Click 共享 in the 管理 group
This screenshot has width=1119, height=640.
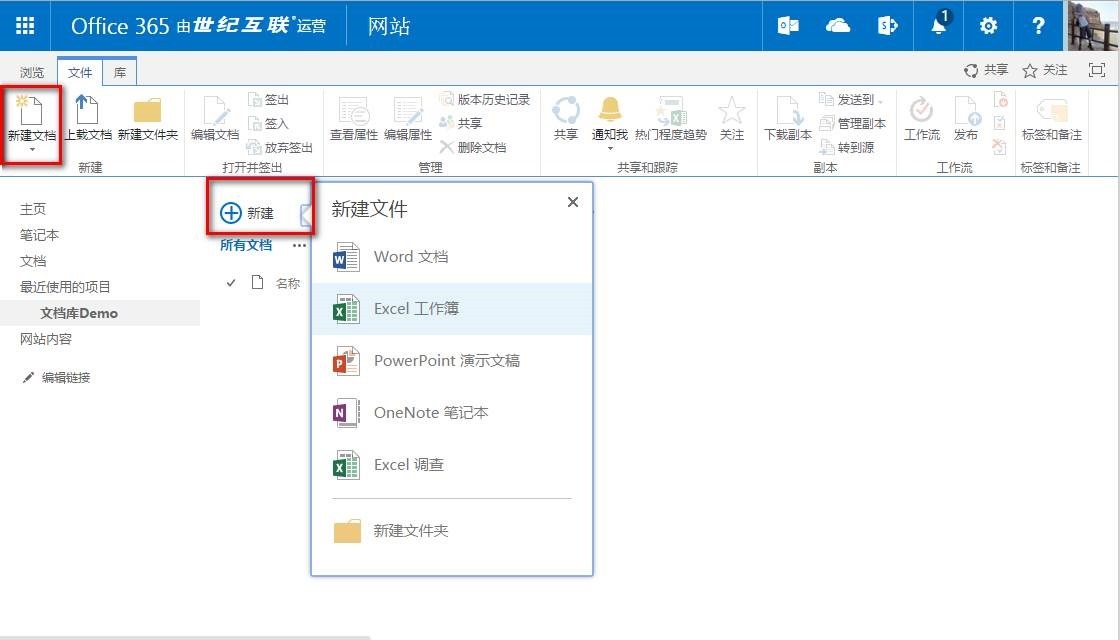coord(461,123)
